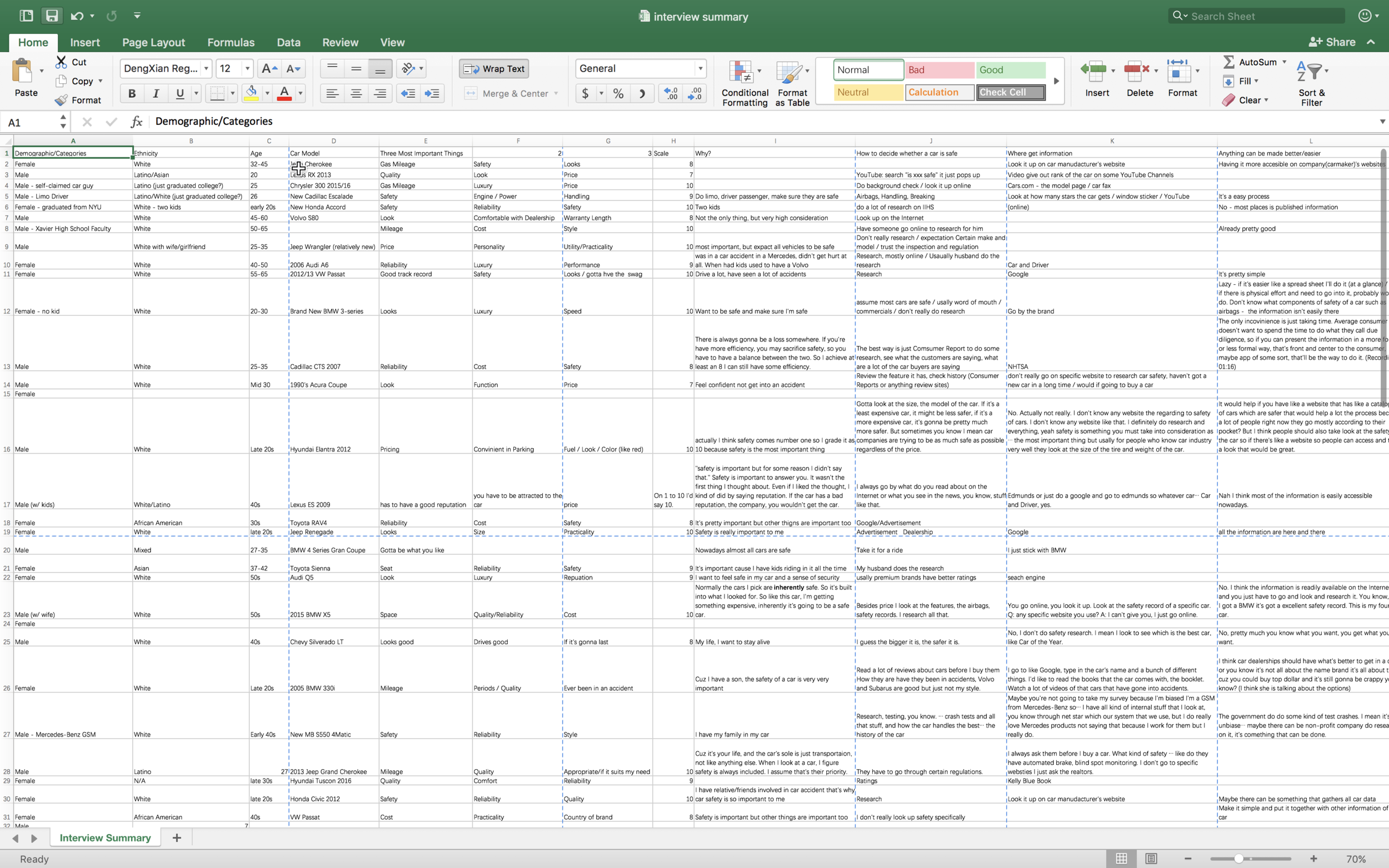1389x868 pixels.
Task: Click the yellow fill color bucket
Action: 251,93
